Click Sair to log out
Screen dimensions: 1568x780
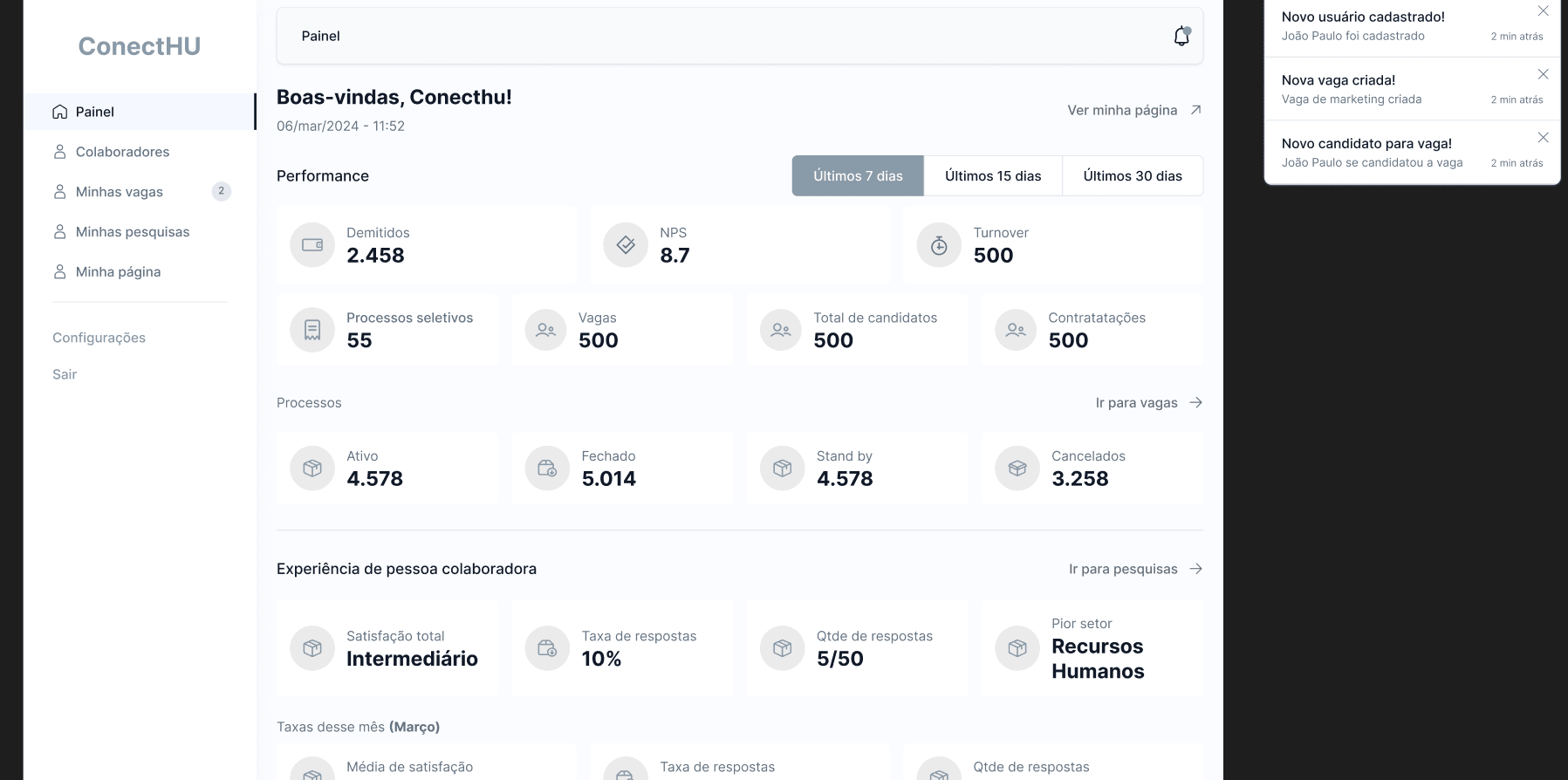(65, 374)
